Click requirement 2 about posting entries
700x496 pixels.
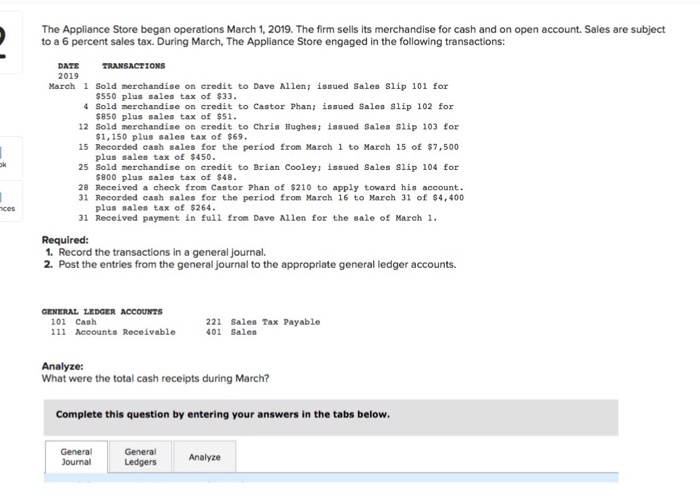(250, 264)
